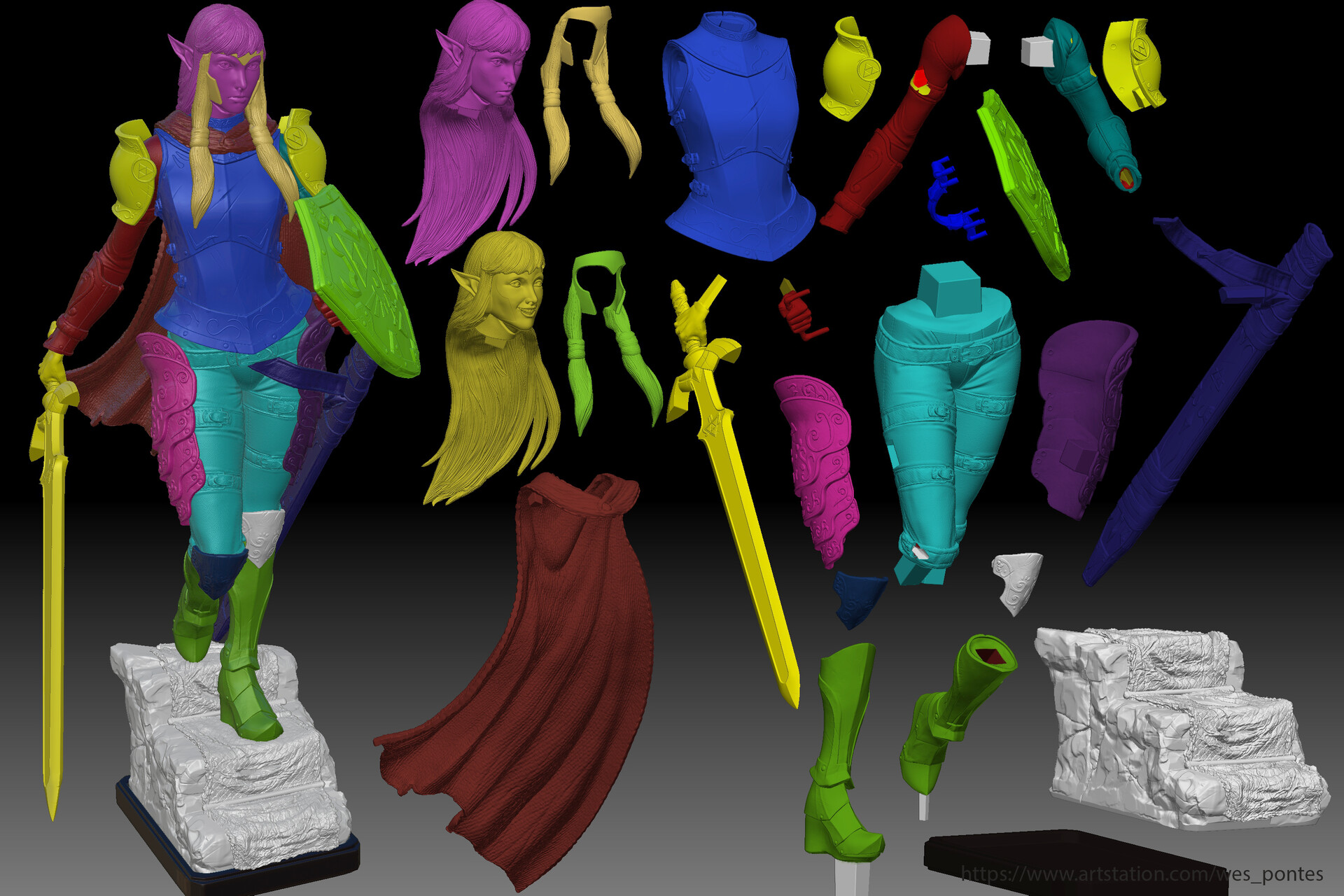
Task: Click the artstation.com/wes_pontes watermark link
Action: point(1141,874)
